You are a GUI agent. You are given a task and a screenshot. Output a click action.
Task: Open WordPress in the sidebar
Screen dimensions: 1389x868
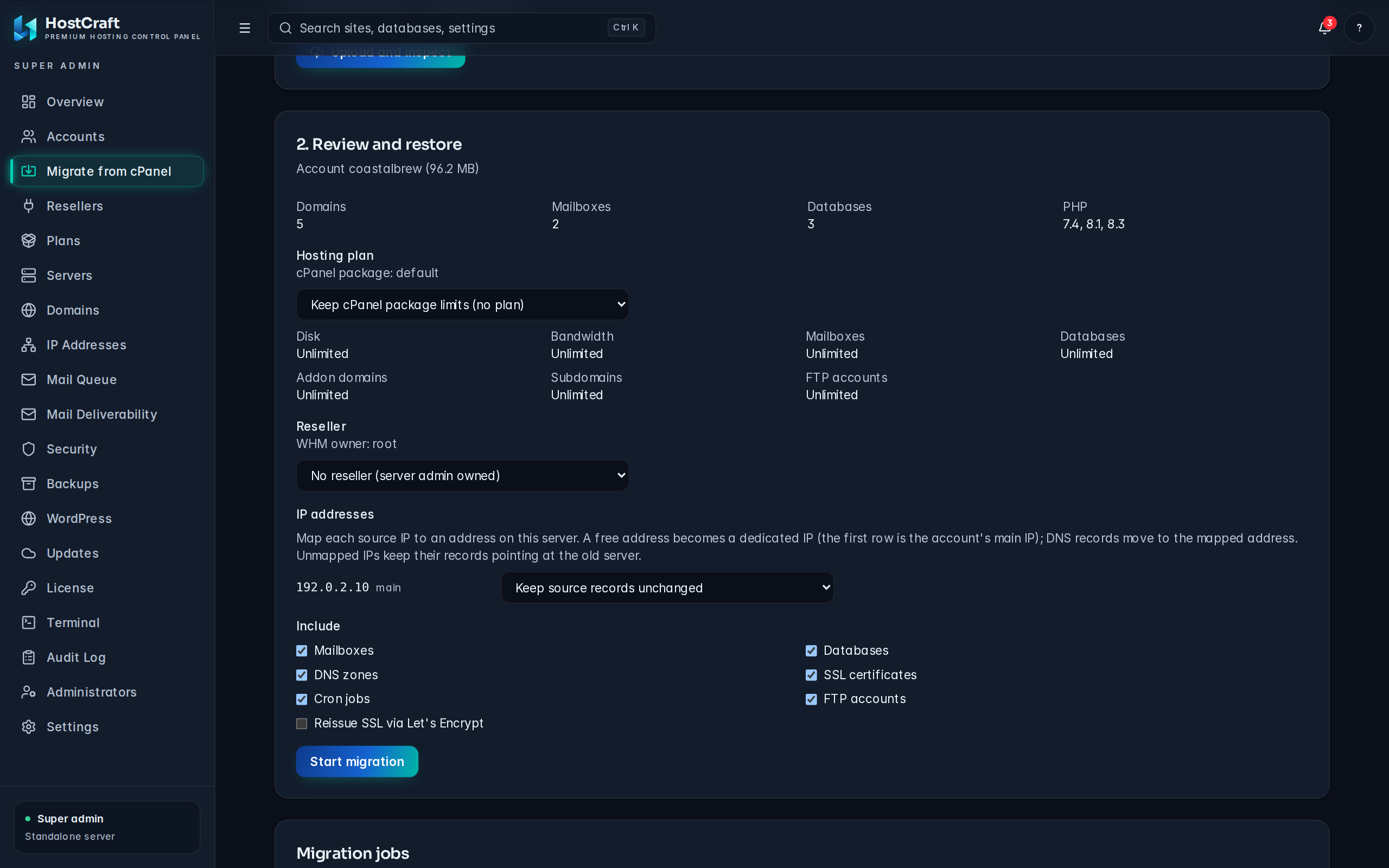coord(107,519)
